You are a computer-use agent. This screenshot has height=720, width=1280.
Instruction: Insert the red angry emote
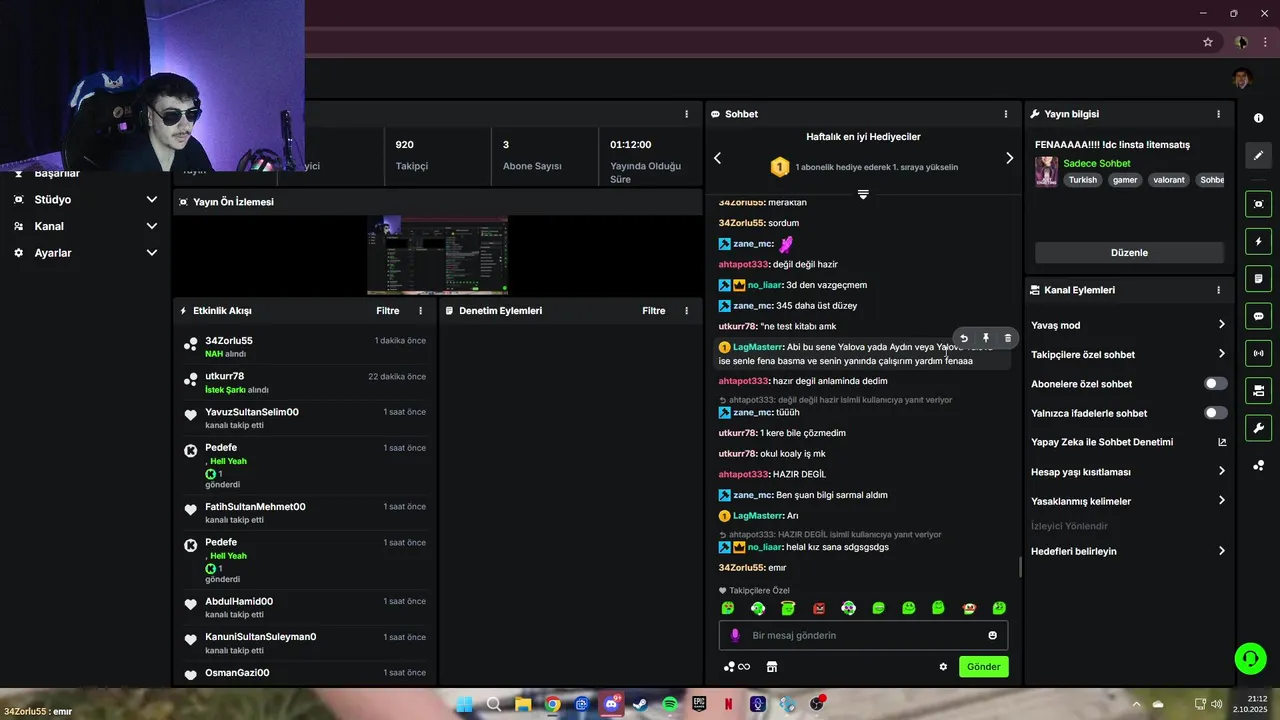[x=819, y=608]
